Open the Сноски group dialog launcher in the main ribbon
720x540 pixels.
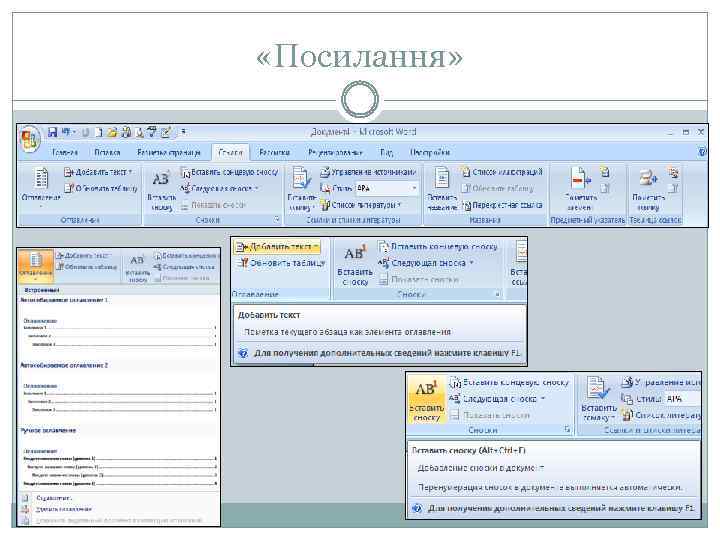click(276, 220)
